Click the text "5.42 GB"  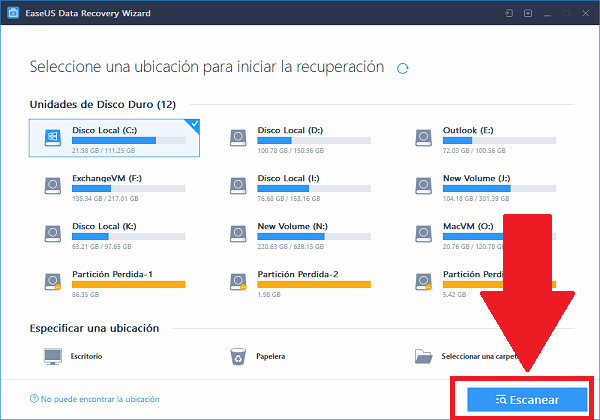click(x=455, y=295)
